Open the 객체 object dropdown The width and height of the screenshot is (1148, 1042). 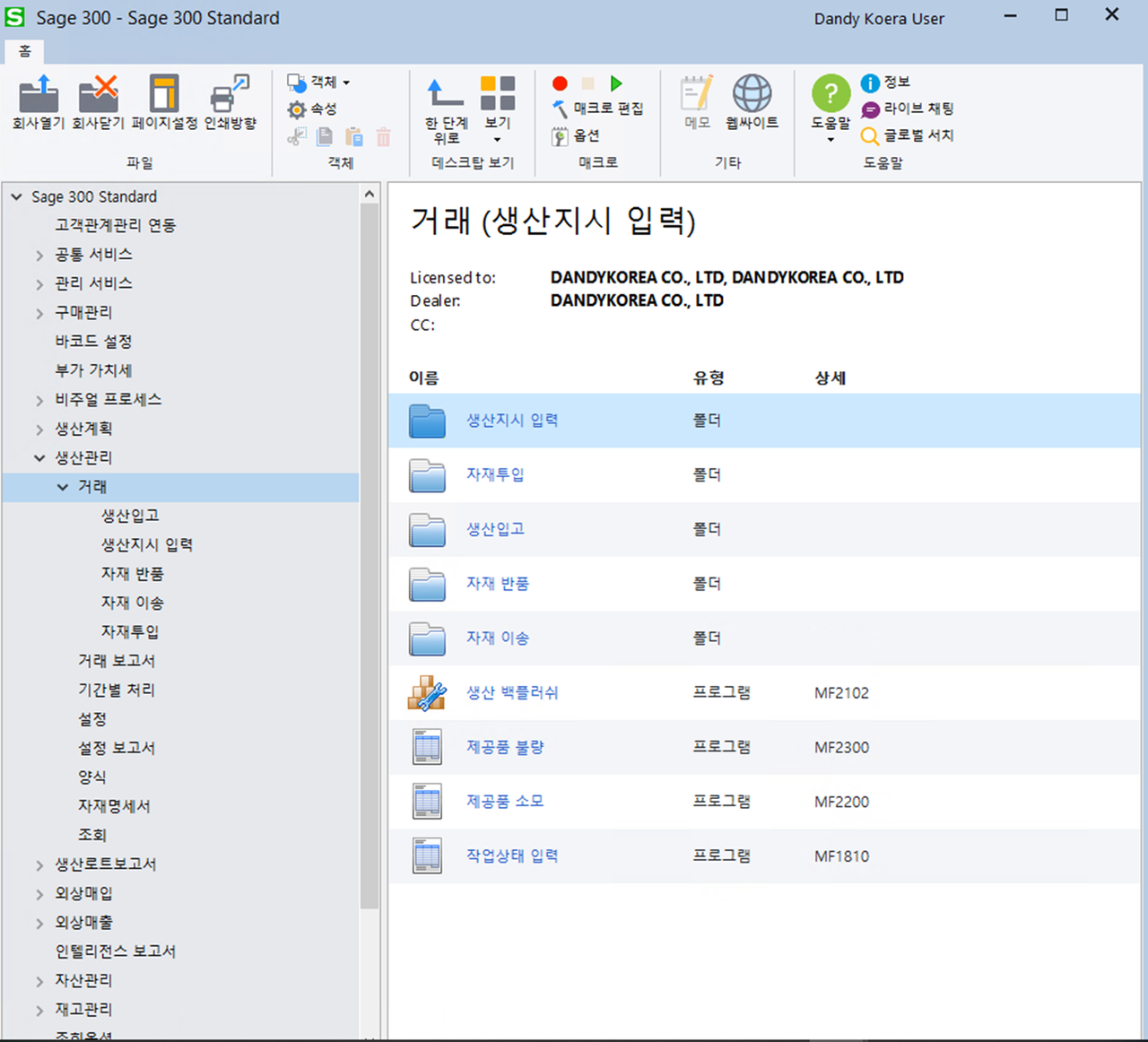(319, 82)
